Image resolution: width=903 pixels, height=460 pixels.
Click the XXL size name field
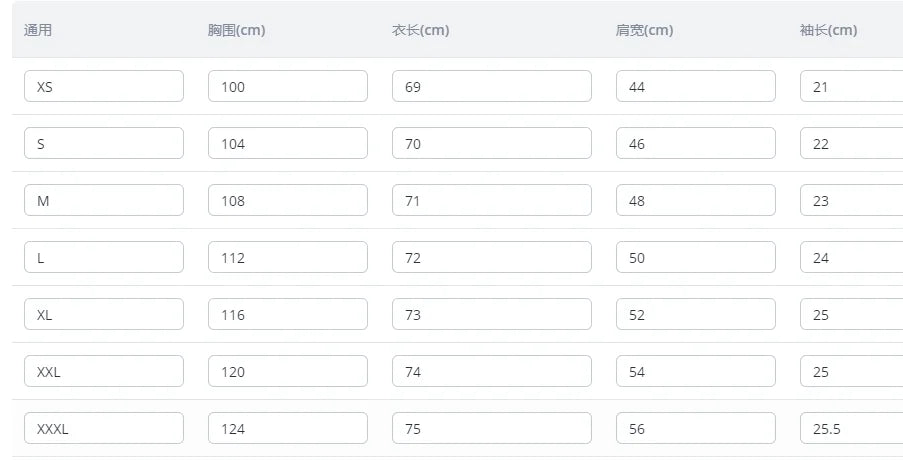point(104,371)
